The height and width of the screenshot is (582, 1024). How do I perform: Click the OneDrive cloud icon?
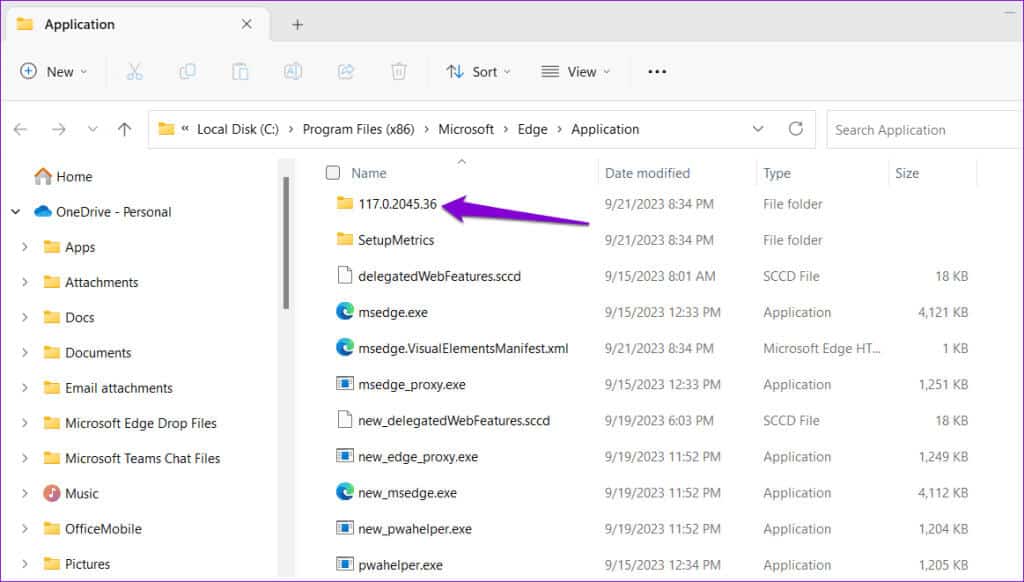coord(43,212)
